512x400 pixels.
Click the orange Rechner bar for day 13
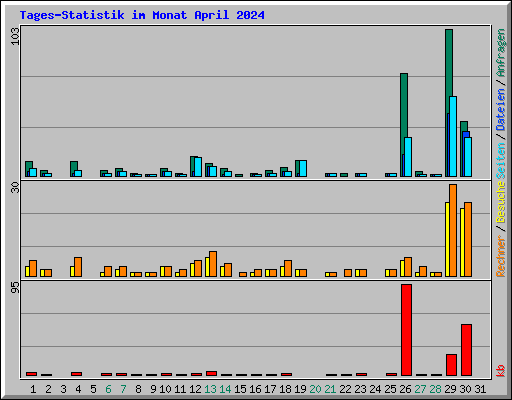pos(213,264)
